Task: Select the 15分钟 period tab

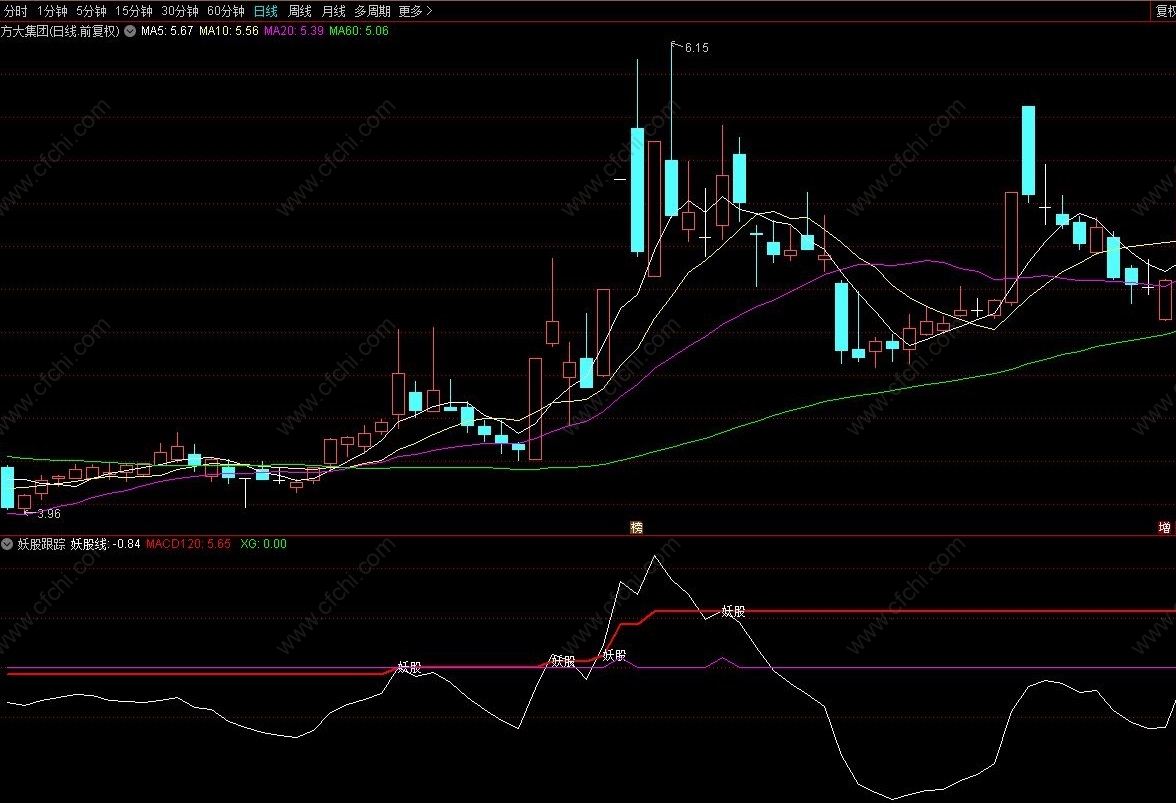Action: (x=134, y=11)
